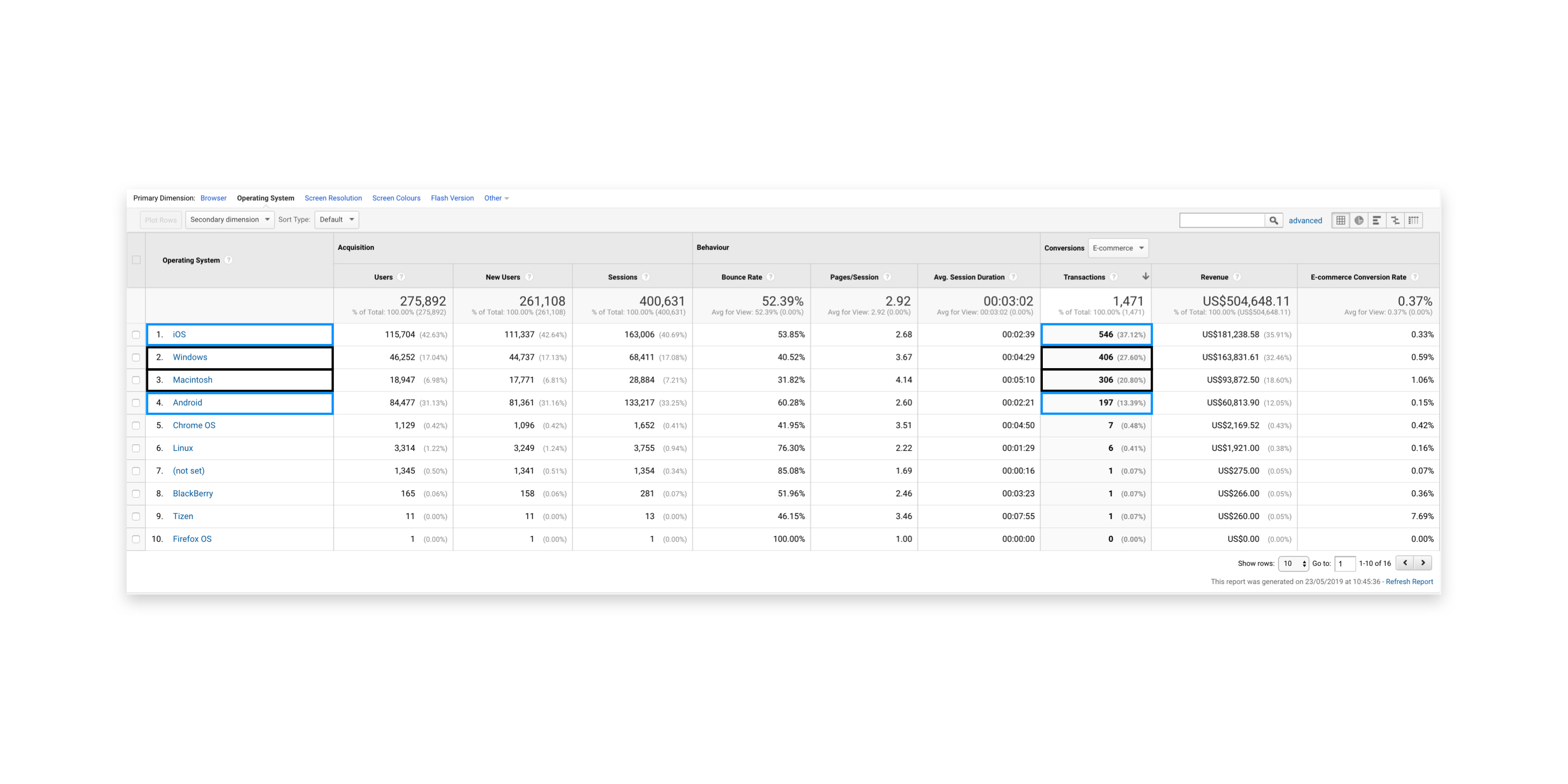1568x784 pixels.
Task: Tick the checkbox for the Firefox OS row
Action: click(x=137, y=539)
